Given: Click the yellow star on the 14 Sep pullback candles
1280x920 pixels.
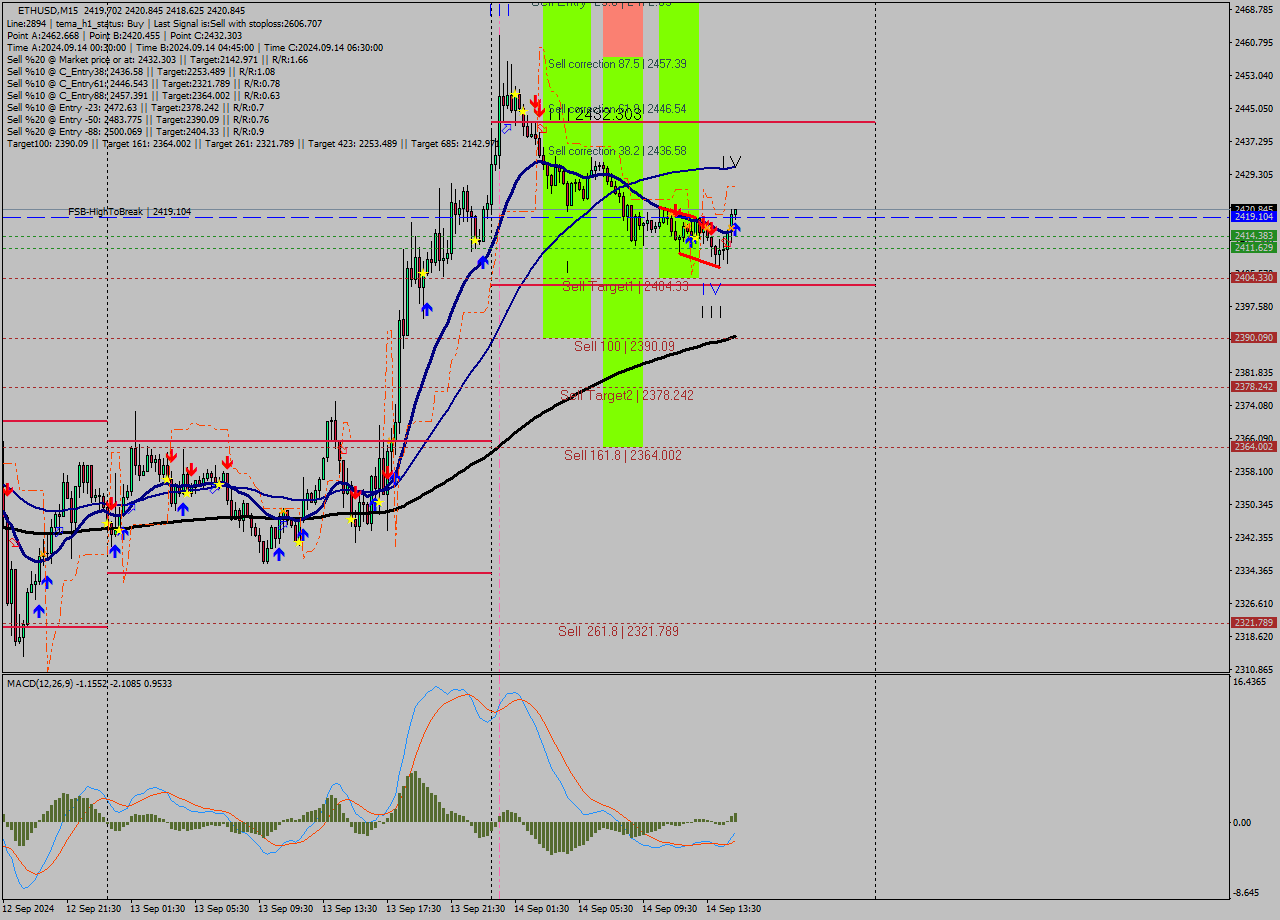Looking at the screenshot, I should point(695,238).
